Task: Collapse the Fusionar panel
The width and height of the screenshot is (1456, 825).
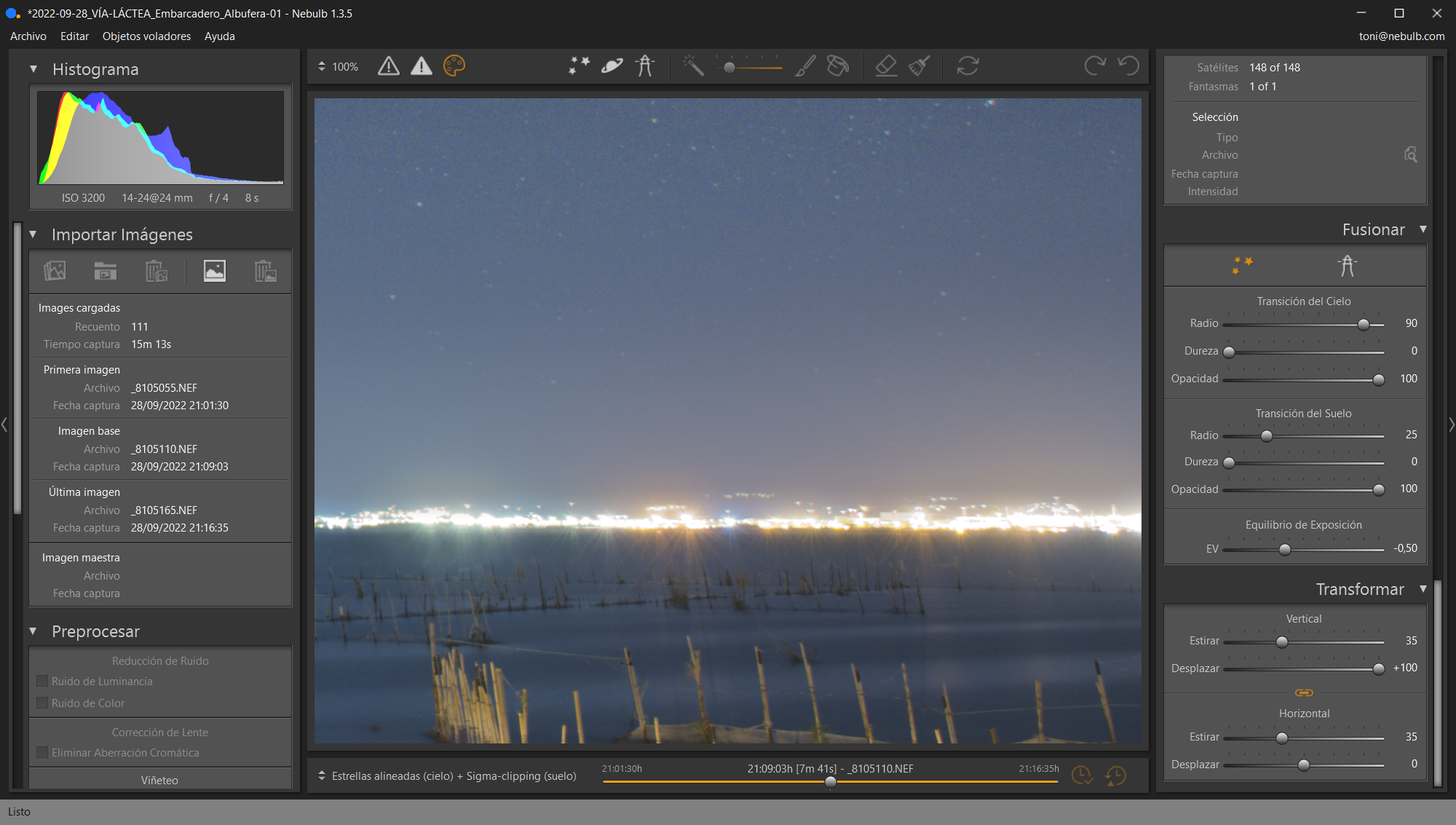Action: pyautogui.click(x=1423, y=229)
